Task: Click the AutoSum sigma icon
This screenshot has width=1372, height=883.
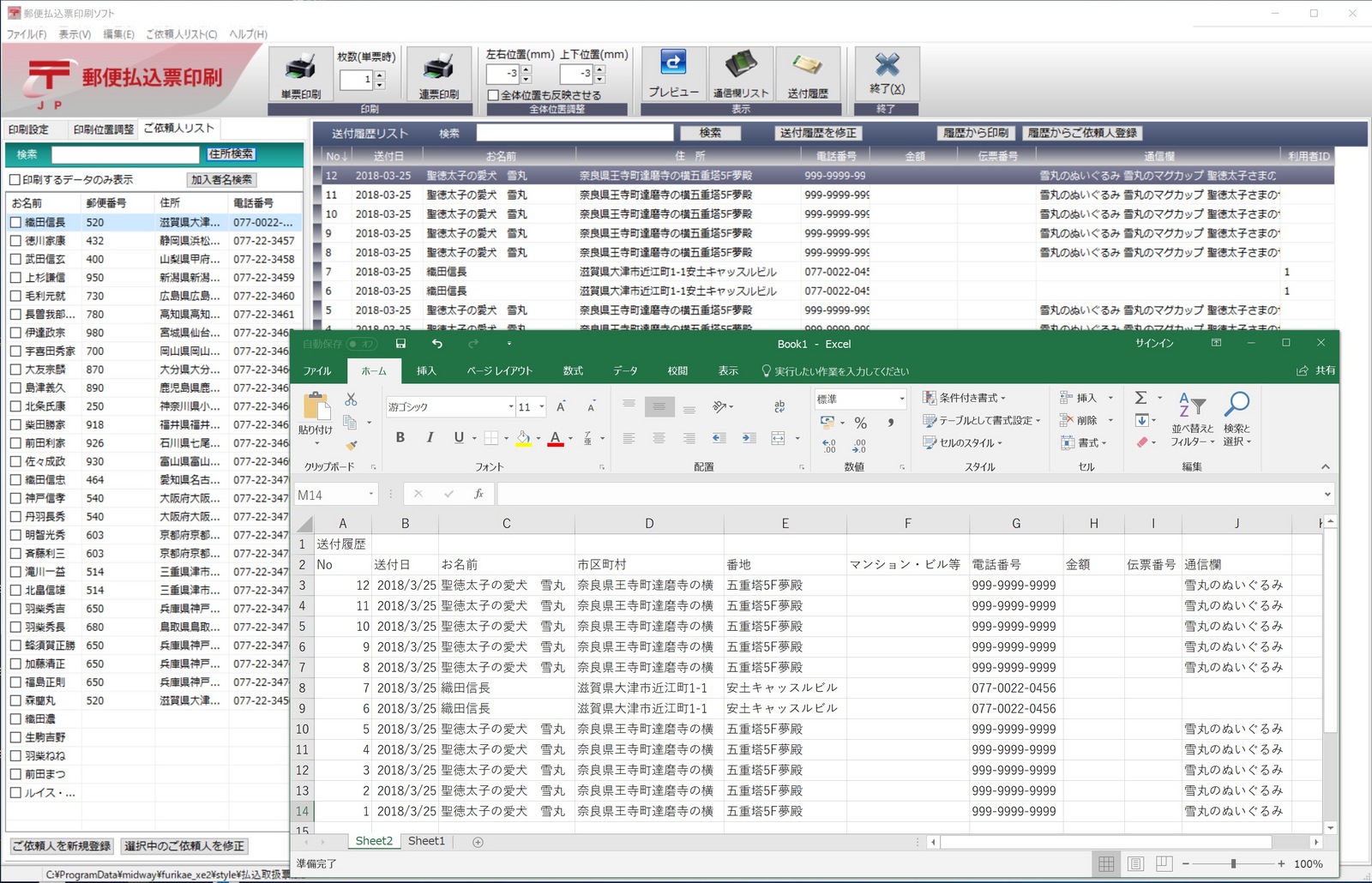Action: point(1140,398)
